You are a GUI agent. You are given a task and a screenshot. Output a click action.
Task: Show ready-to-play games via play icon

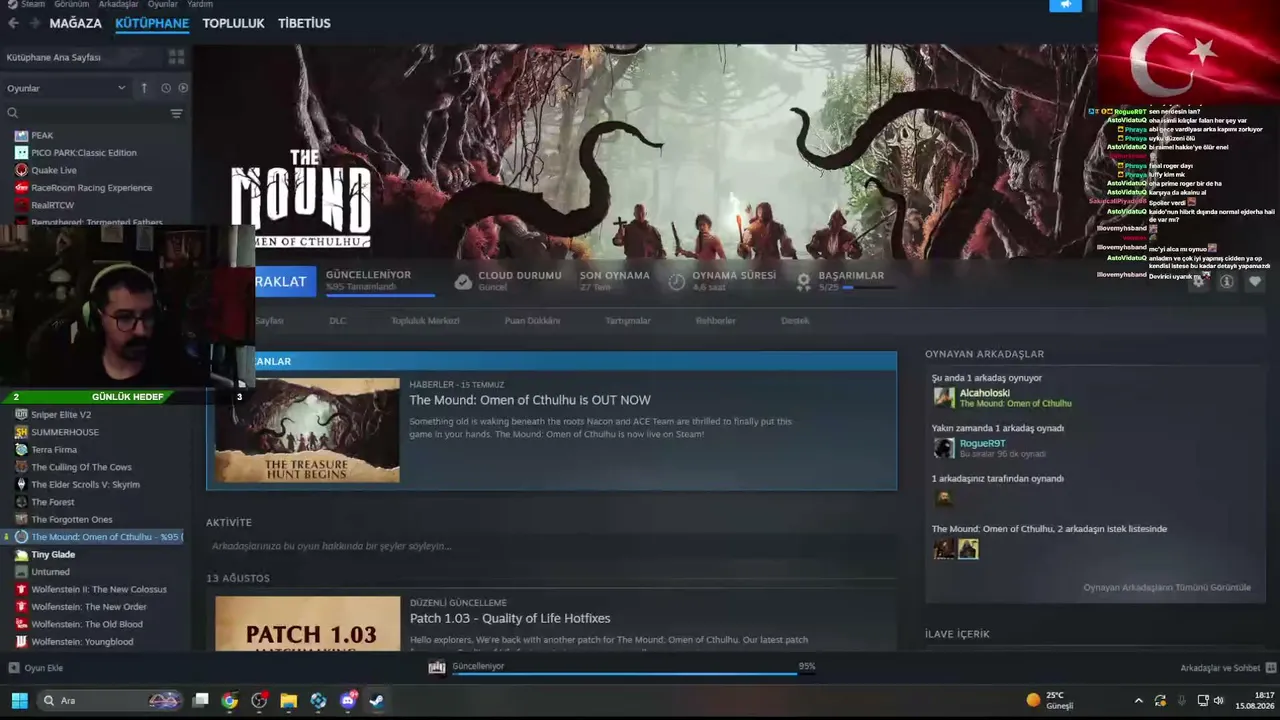pyautogui.click(x=183, y=88)
